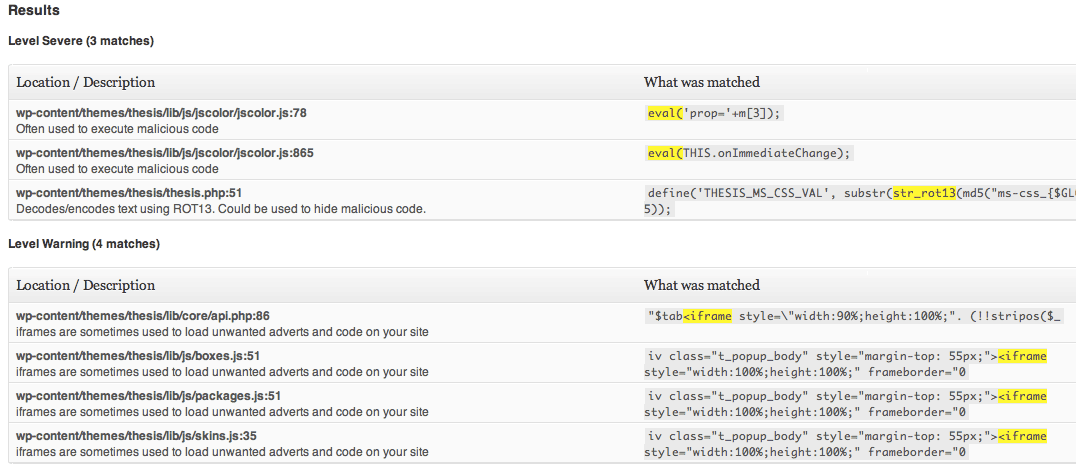Viewport: 1076px width, 472px height.
Task: Select the skins.js:35 file path
Action: click(x=136, y=436)
